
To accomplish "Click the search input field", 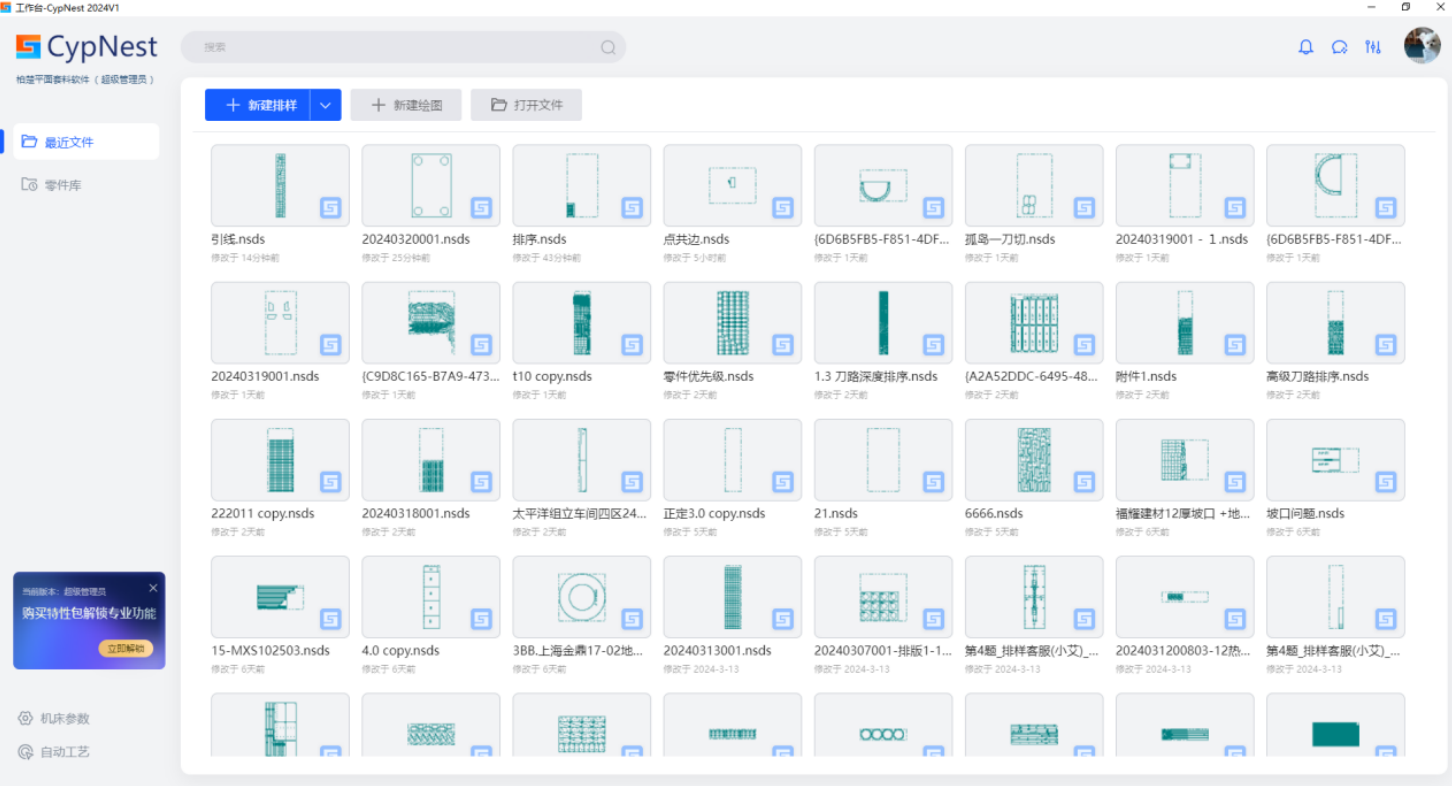I will click(403, 47).
